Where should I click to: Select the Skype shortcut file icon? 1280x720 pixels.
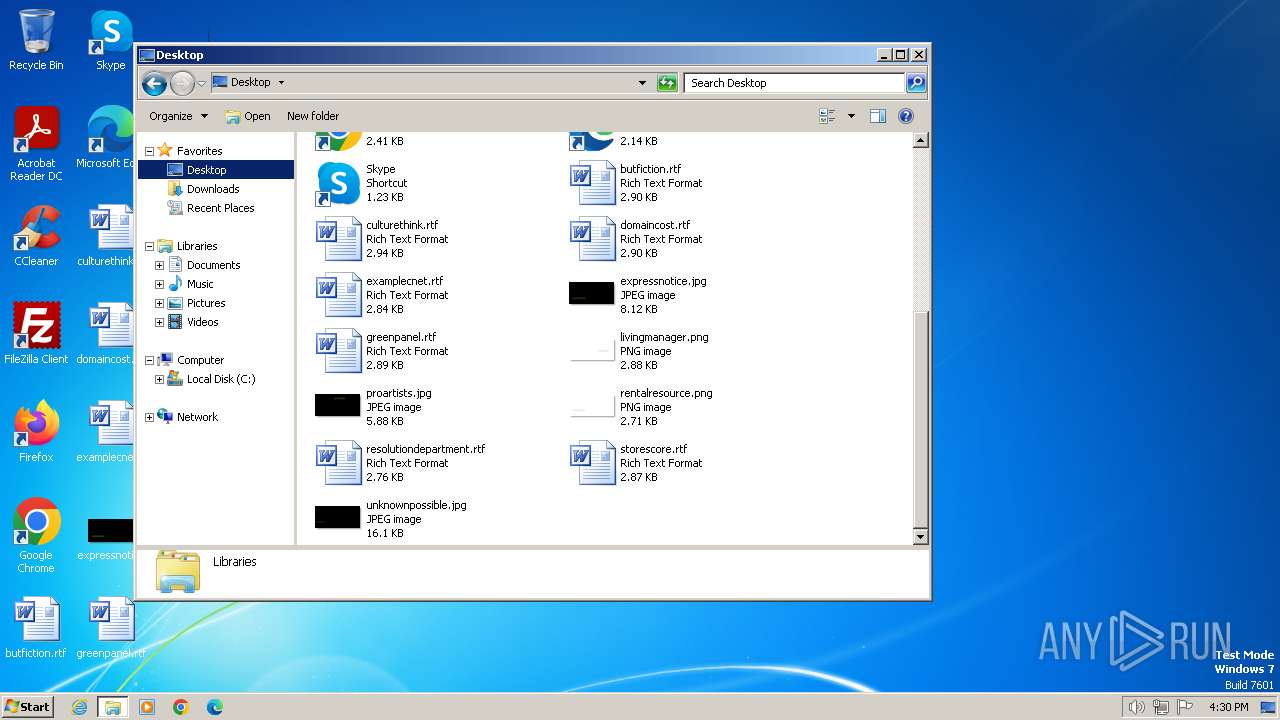(338, 183)
